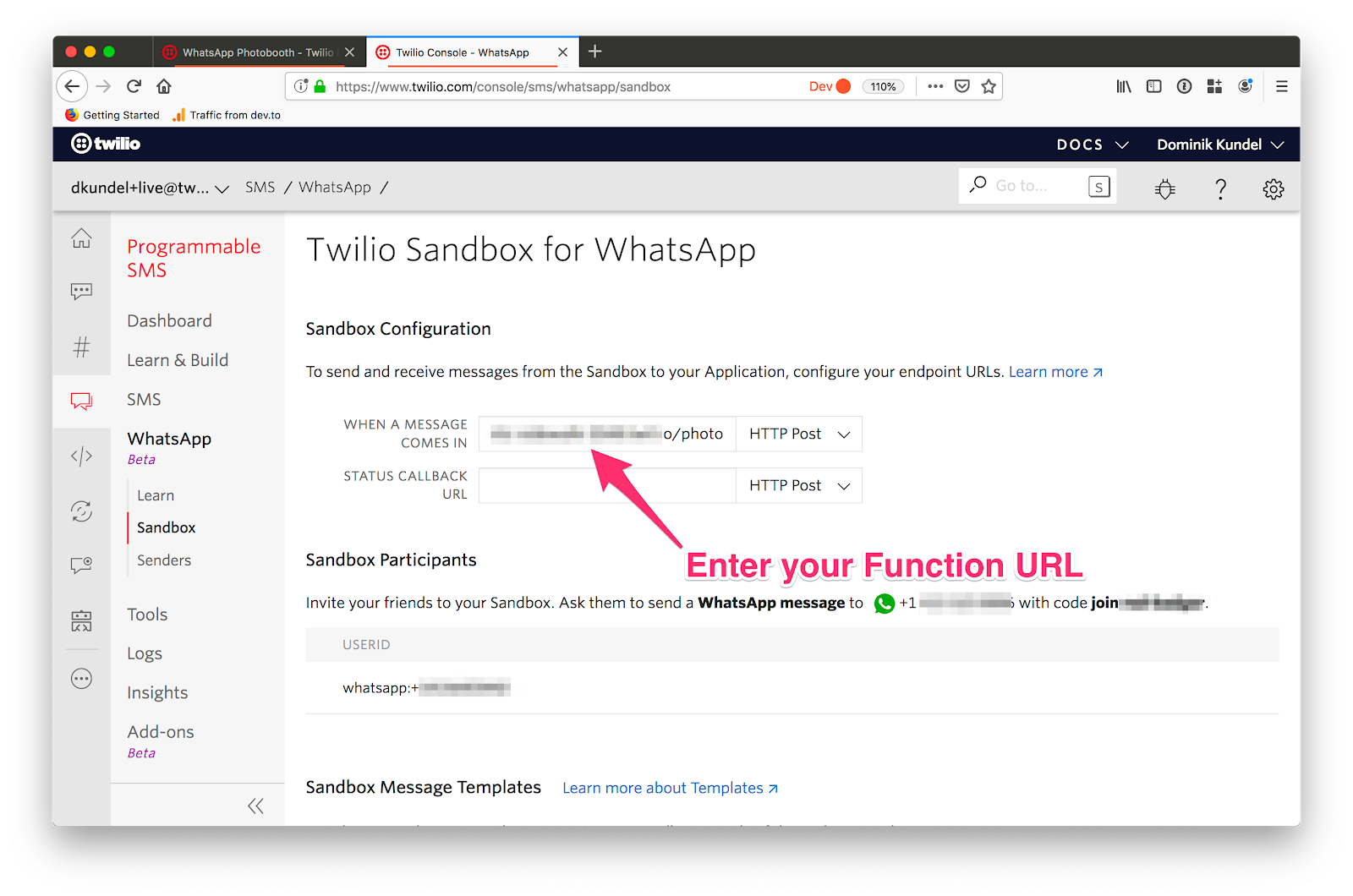Click the 110% zoom level badge

pos(883,86)
